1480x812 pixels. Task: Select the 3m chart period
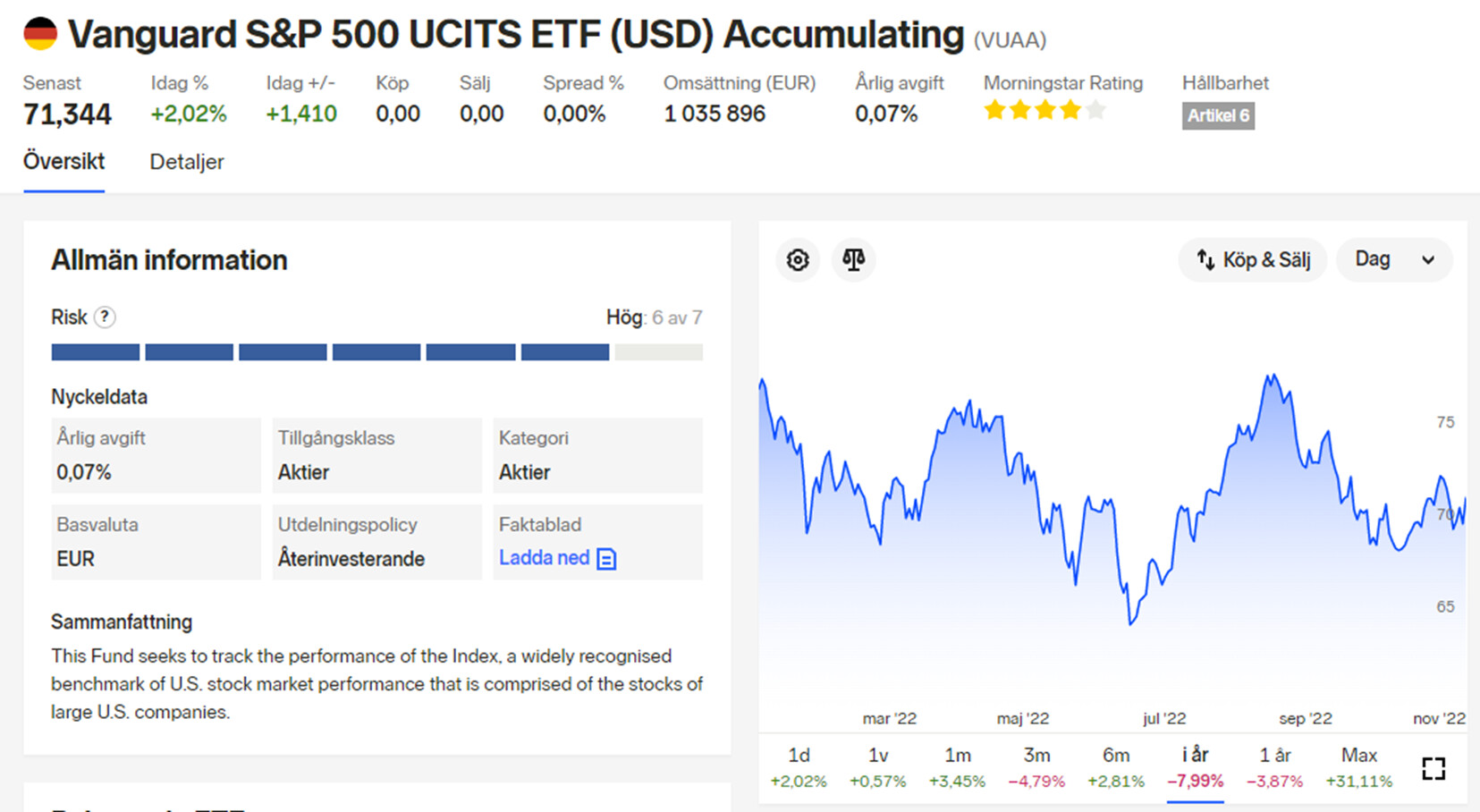pyautogui.click(x=1036, y=766)
